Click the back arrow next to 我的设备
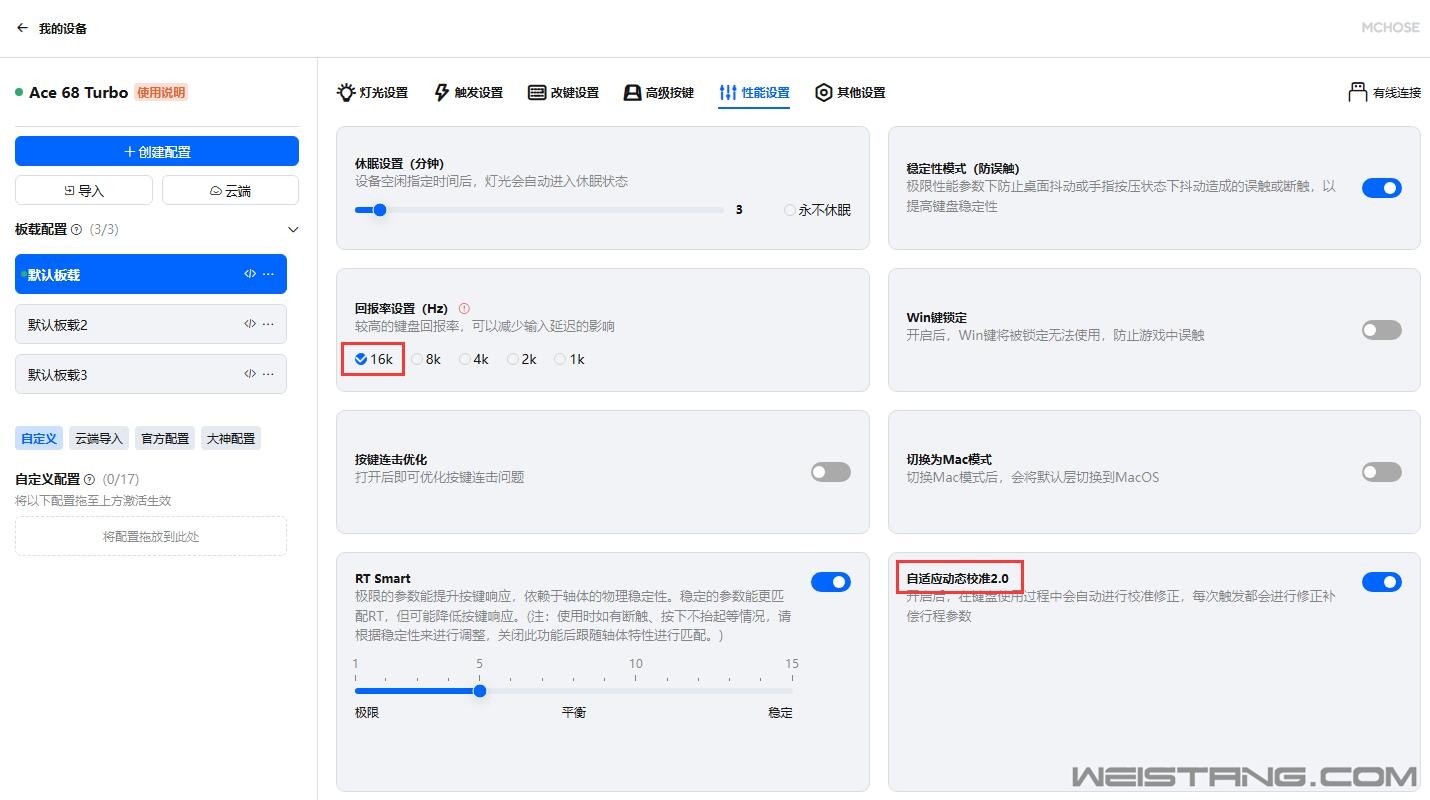 click(22, 28)
